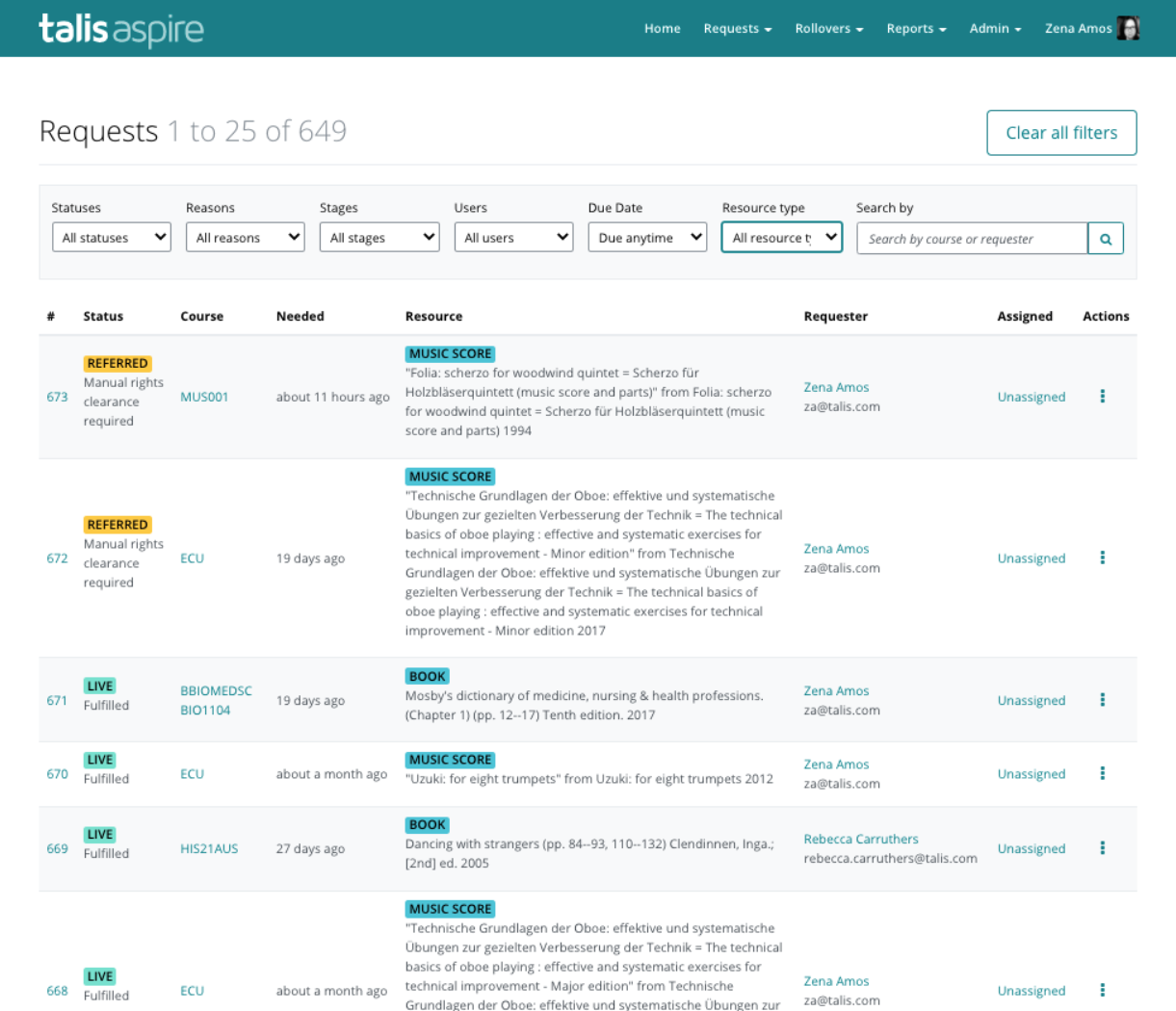Open requester Zena Amos for request 672

point(836,549)
